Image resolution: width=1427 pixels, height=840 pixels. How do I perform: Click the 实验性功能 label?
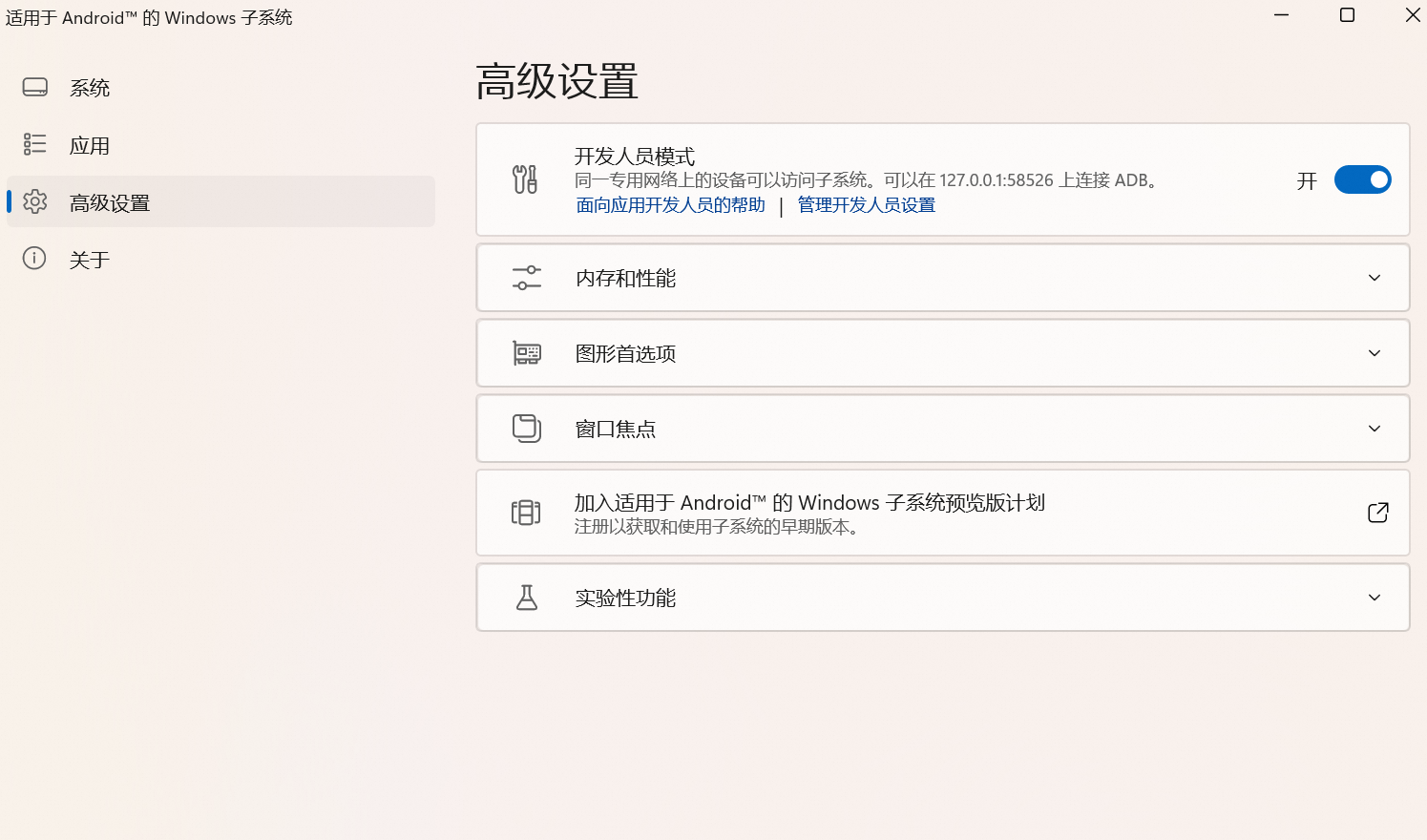[626, 598]
